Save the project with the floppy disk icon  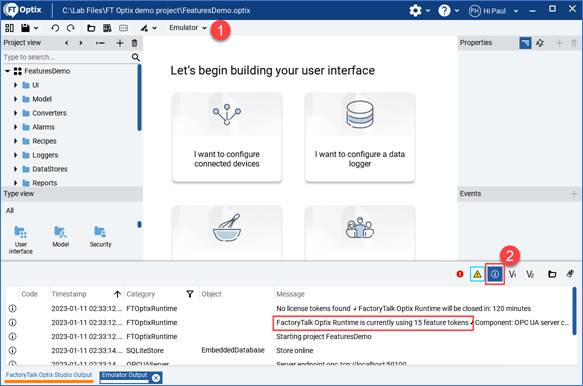(25, 28)
